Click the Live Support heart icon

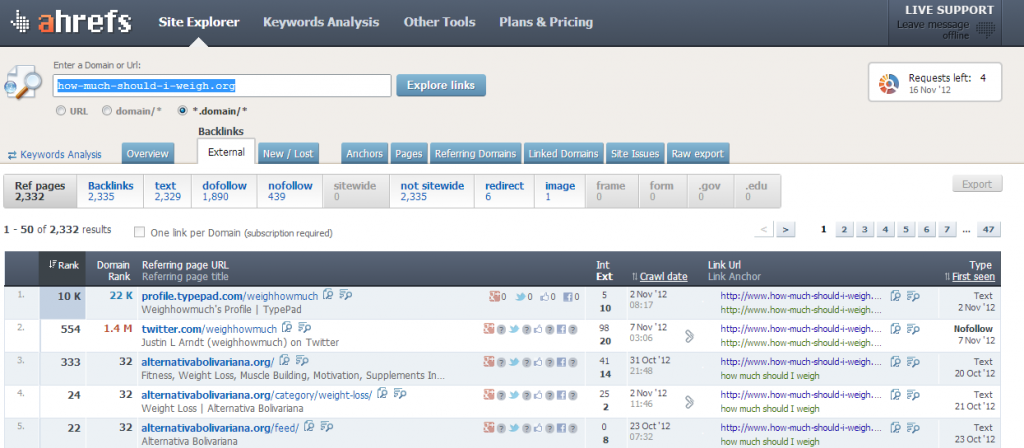[x=985, y=29]
